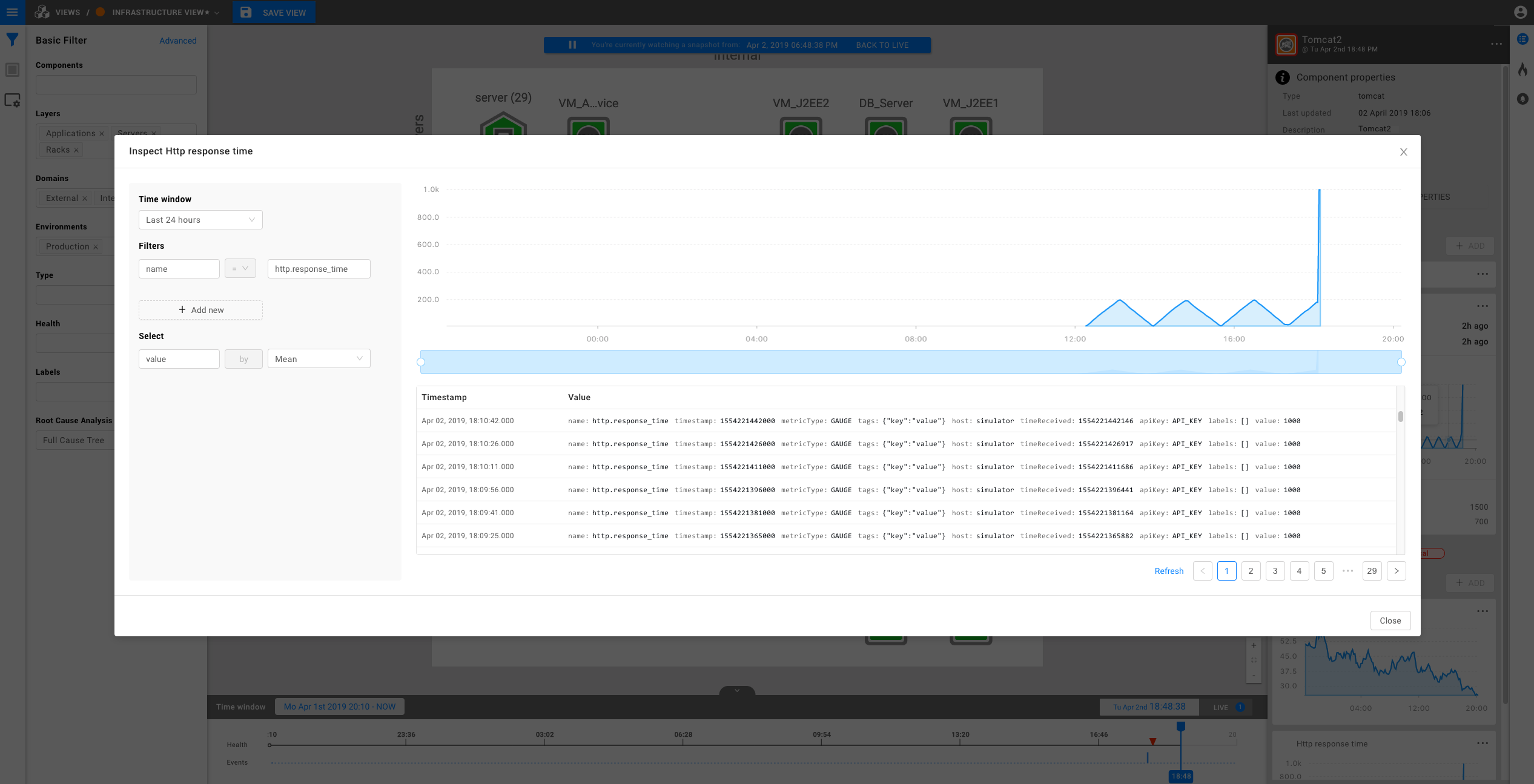Open the view settings sidebar icon
Screen dimensions: 1534x784
(12, 100)
